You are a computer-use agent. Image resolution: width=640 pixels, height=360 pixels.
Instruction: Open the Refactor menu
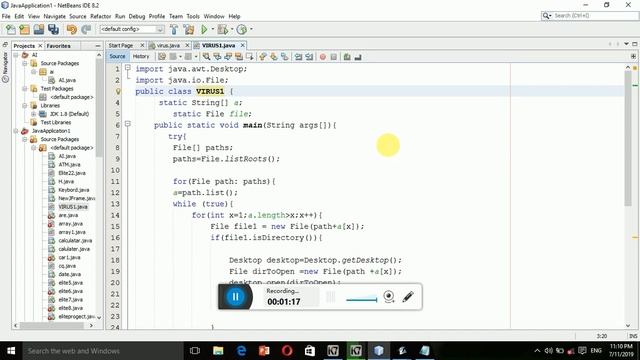100,16
